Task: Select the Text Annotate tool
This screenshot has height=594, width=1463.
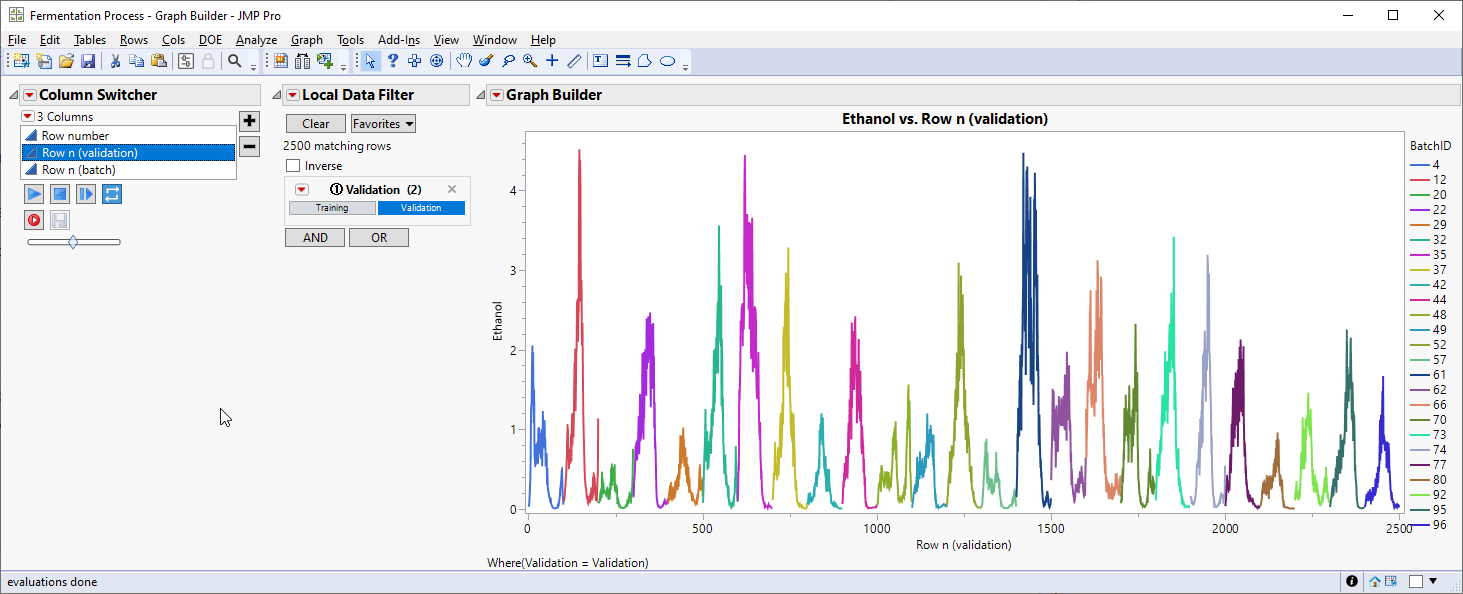Action: pos(601,61)
